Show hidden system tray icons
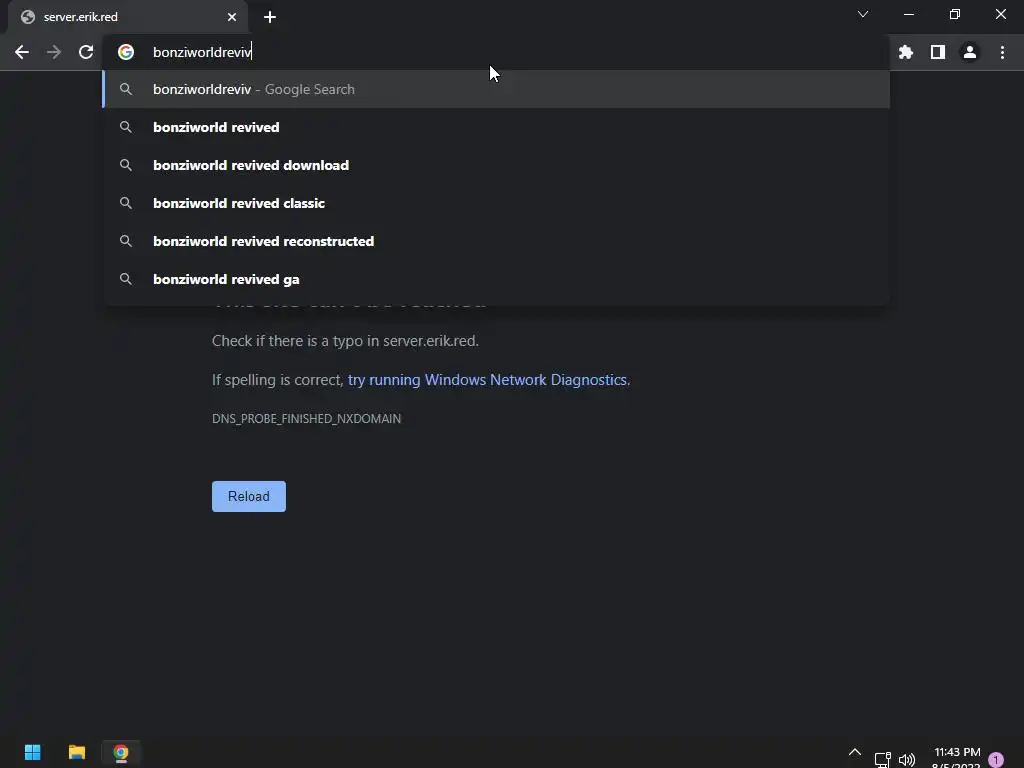 pyautogui.click(x=854, y=752)
